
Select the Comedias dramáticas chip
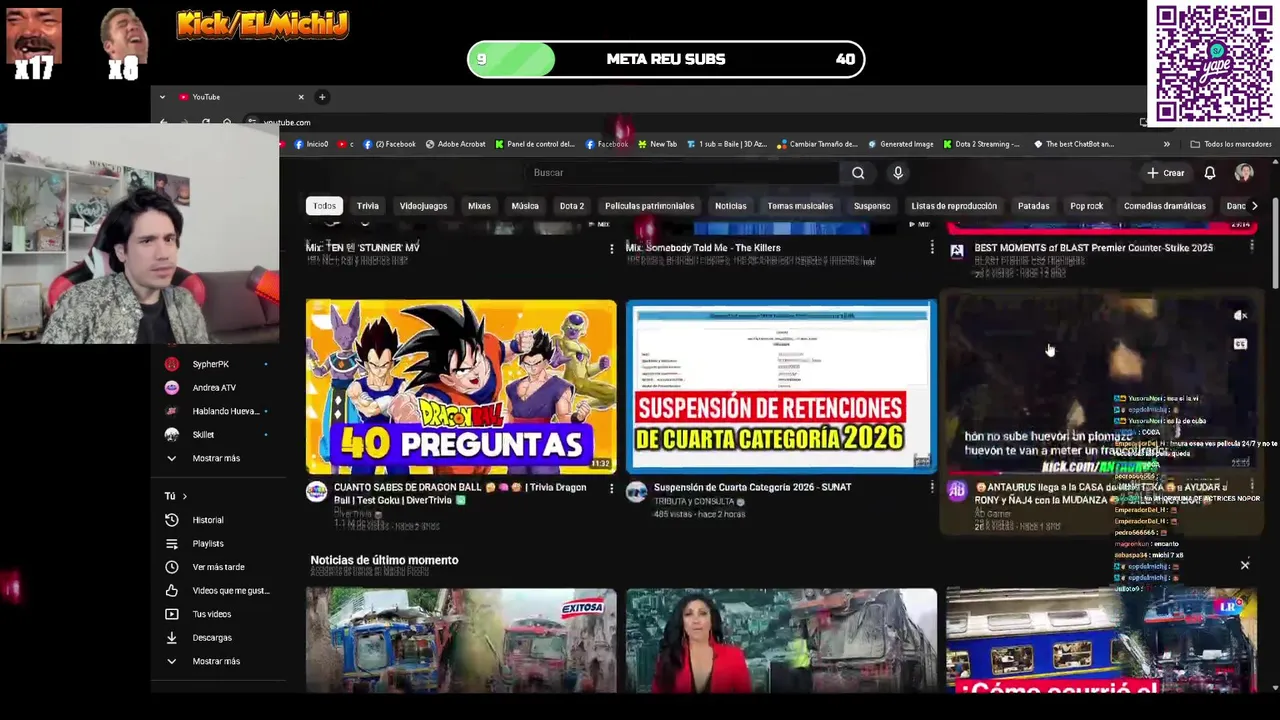coord(1164,206)
